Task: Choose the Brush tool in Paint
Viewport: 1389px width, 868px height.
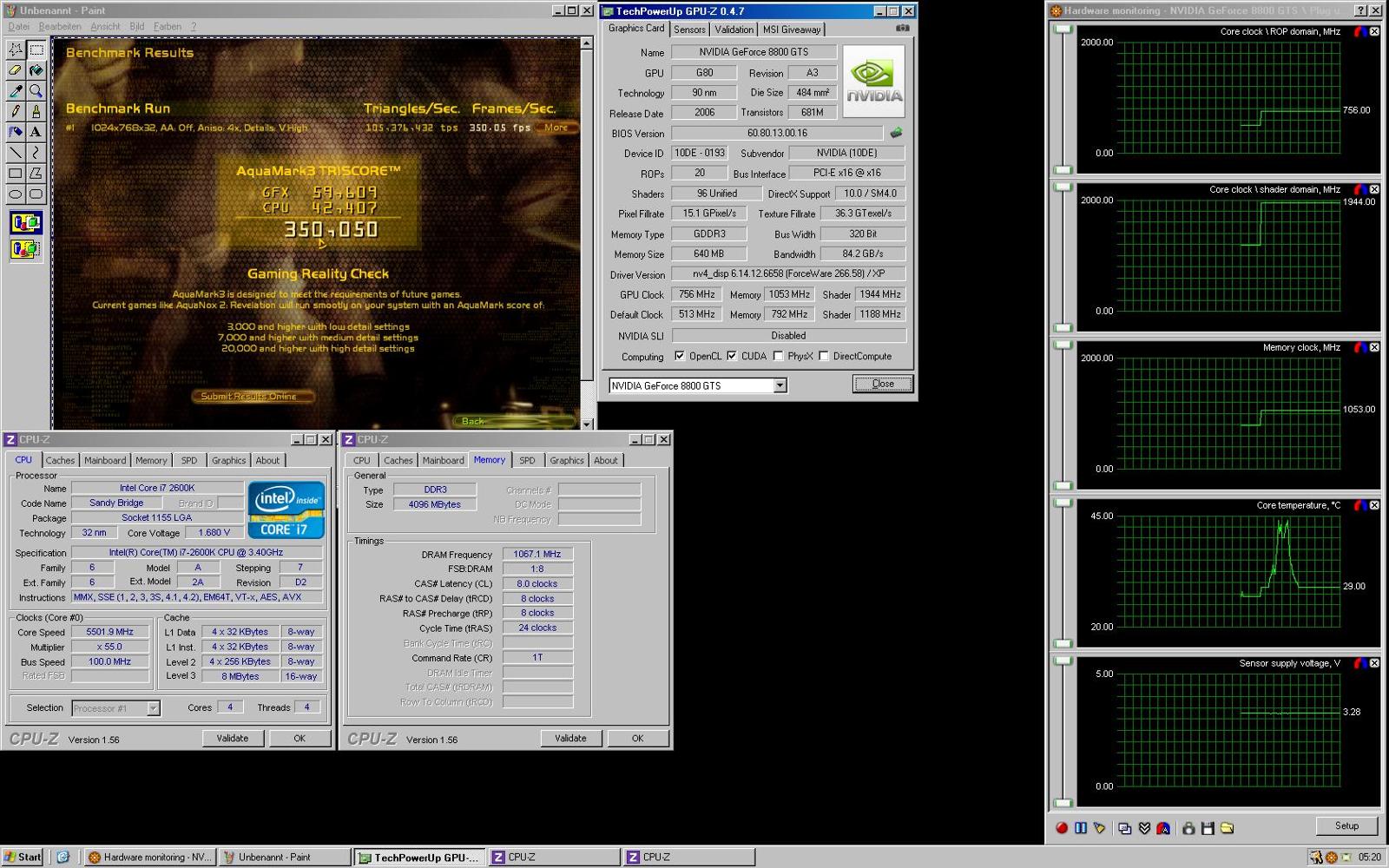Action: click(36, 112)
